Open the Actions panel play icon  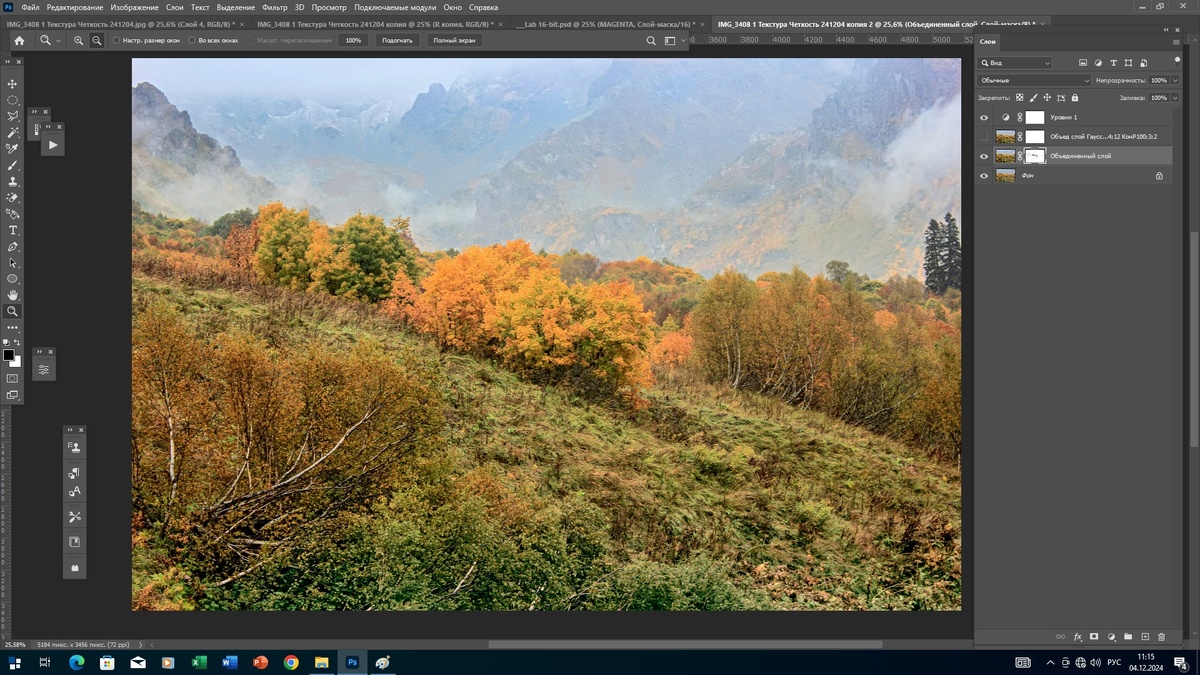point(53,145)
